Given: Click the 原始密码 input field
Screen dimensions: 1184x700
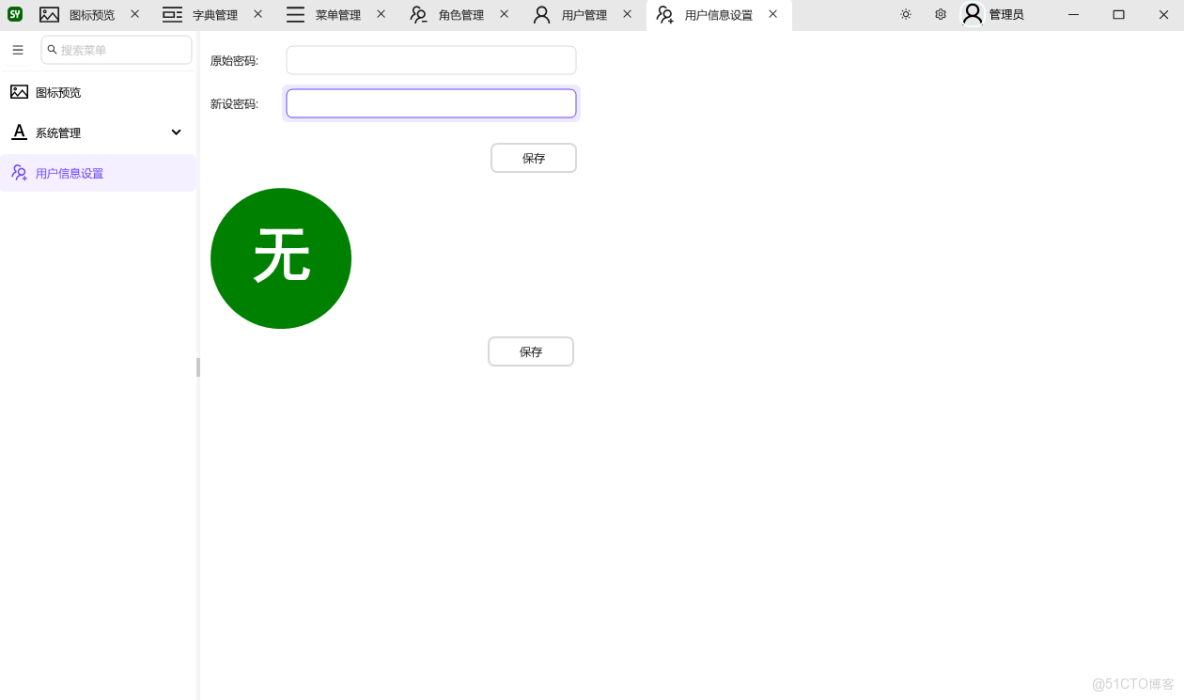Looking at the screenshot, I should click(430, 60).
